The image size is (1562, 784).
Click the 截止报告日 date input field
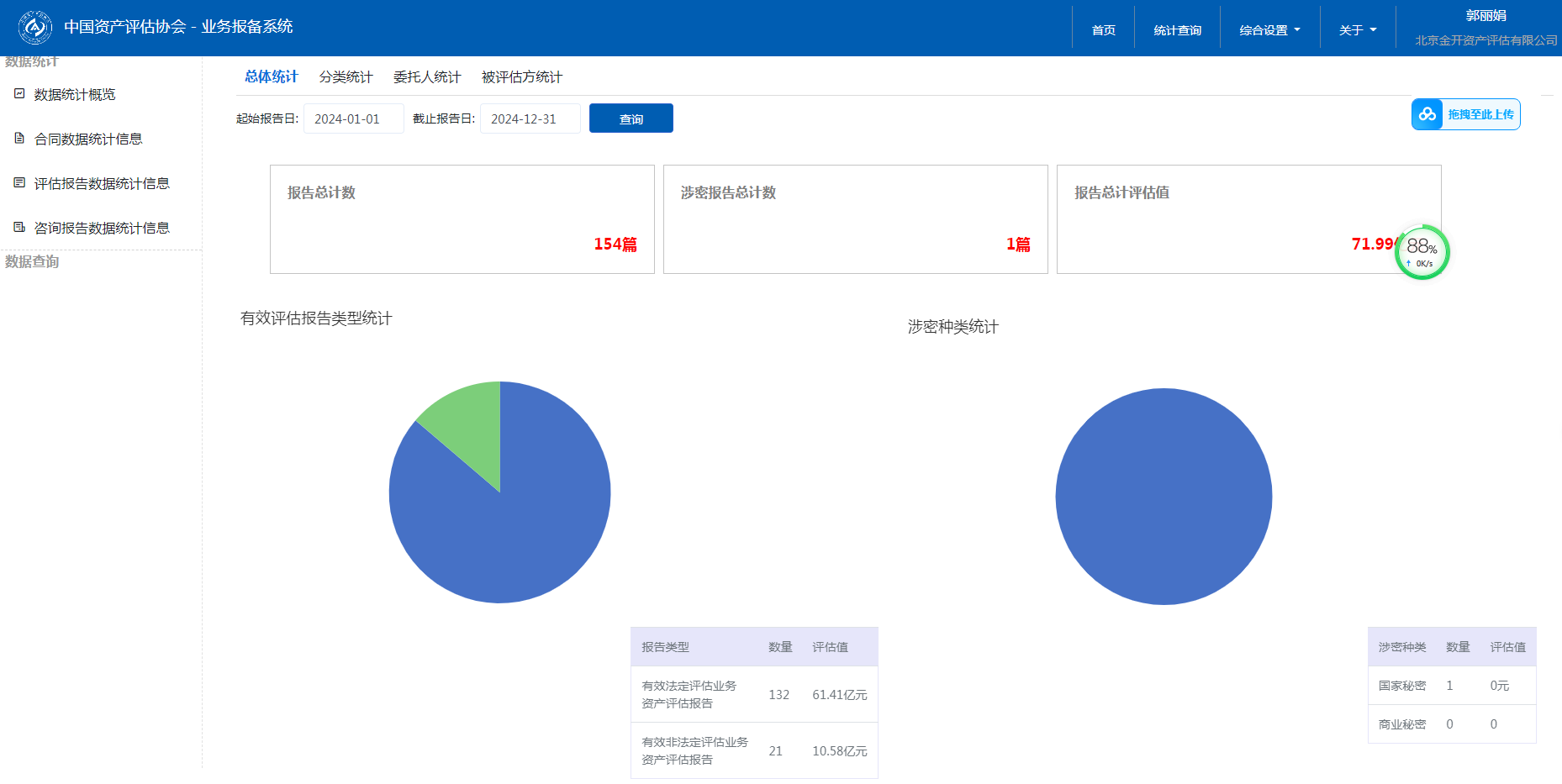click(x=530, y=118)
